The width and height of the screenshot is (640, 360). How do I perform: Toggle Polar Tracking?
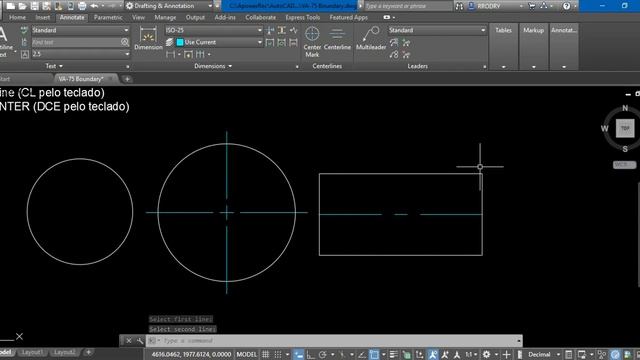322,354
